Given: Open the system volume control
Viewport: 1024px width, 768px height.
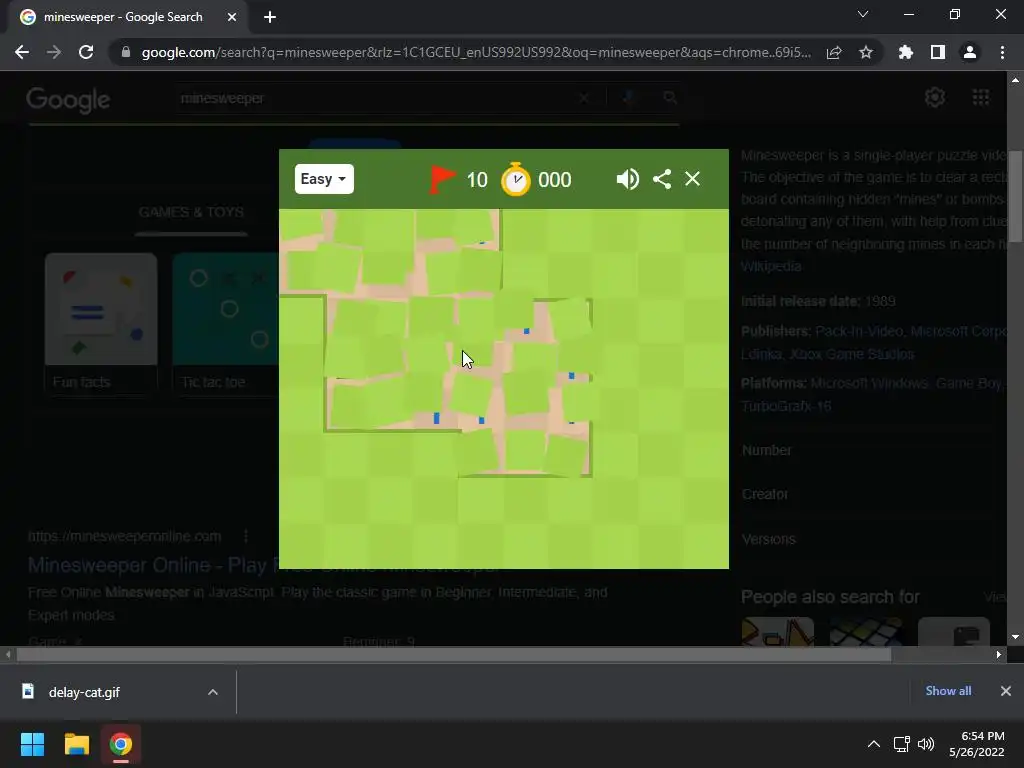Looking at the screenshot, I should point(926,744).
